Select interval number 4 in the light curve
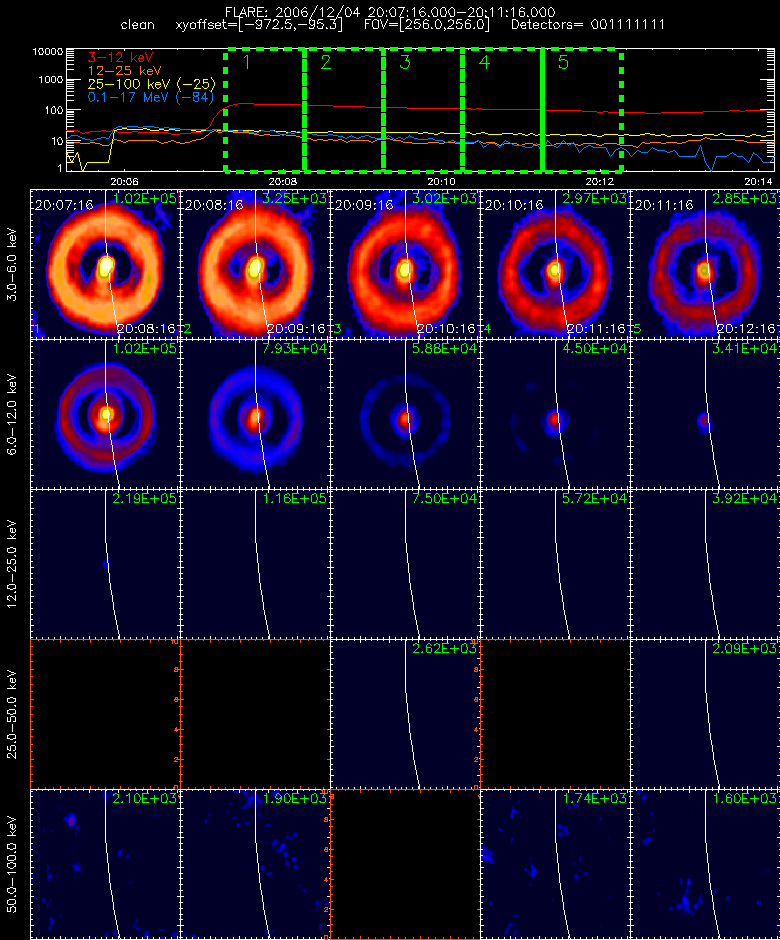The image size is (780, 940). [x=484, y=62]
